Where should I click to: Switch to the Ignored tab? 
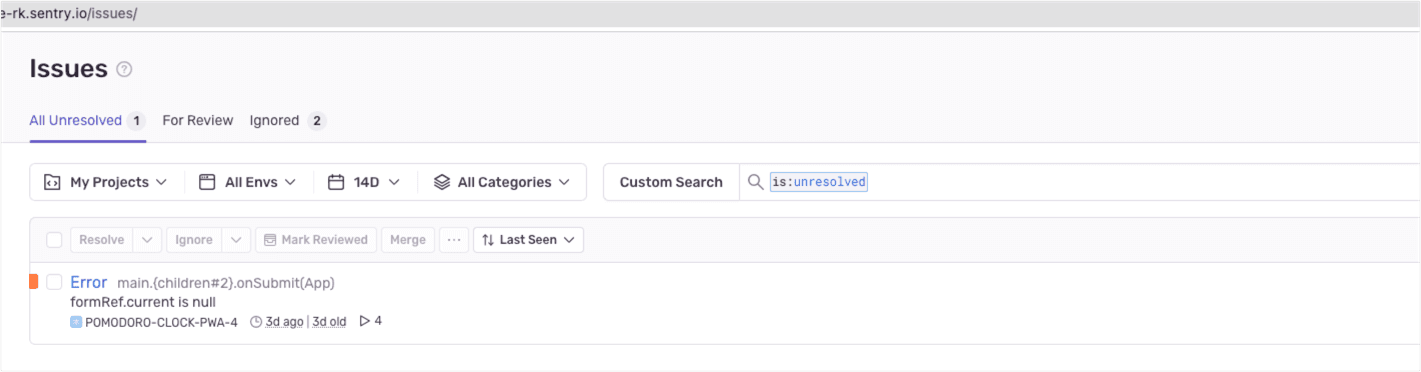287,120
